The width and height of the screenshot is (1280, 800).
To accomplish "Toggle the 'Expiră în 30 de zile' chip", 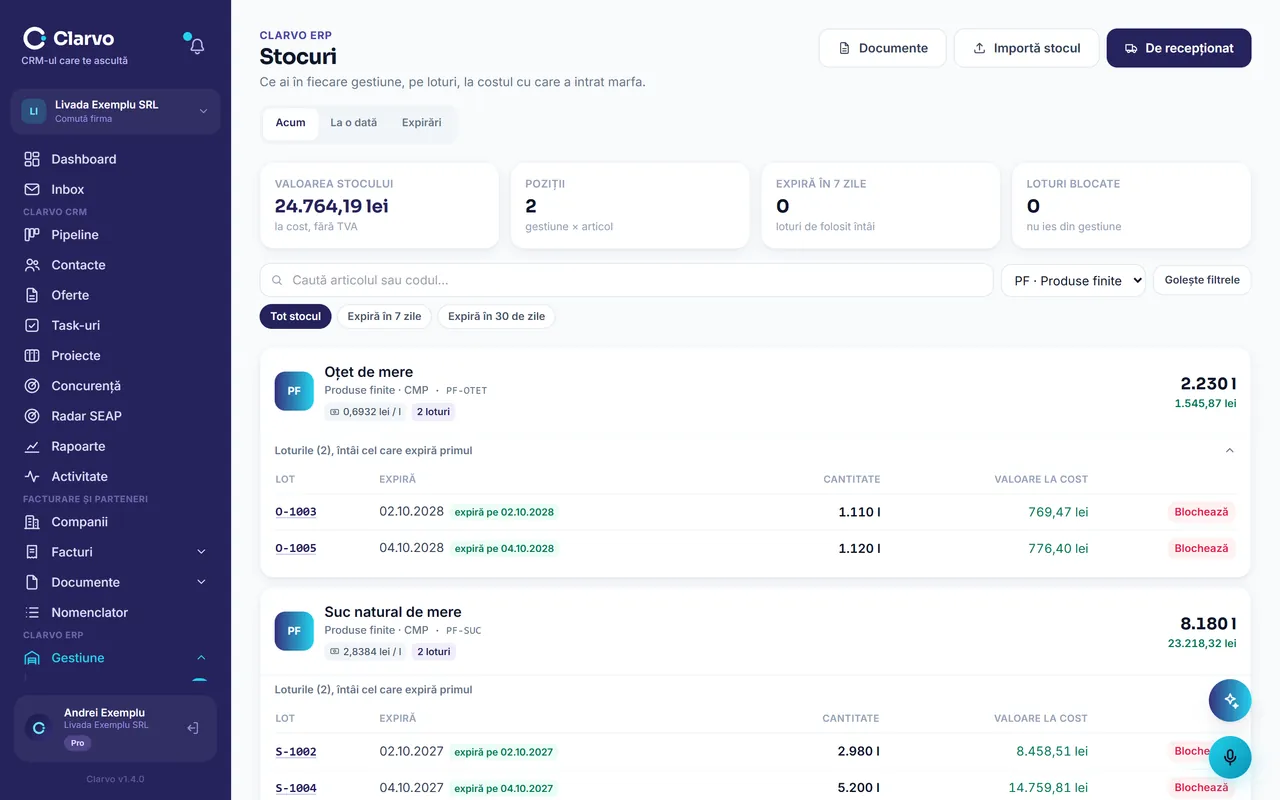I will click(x=496, y=316).
